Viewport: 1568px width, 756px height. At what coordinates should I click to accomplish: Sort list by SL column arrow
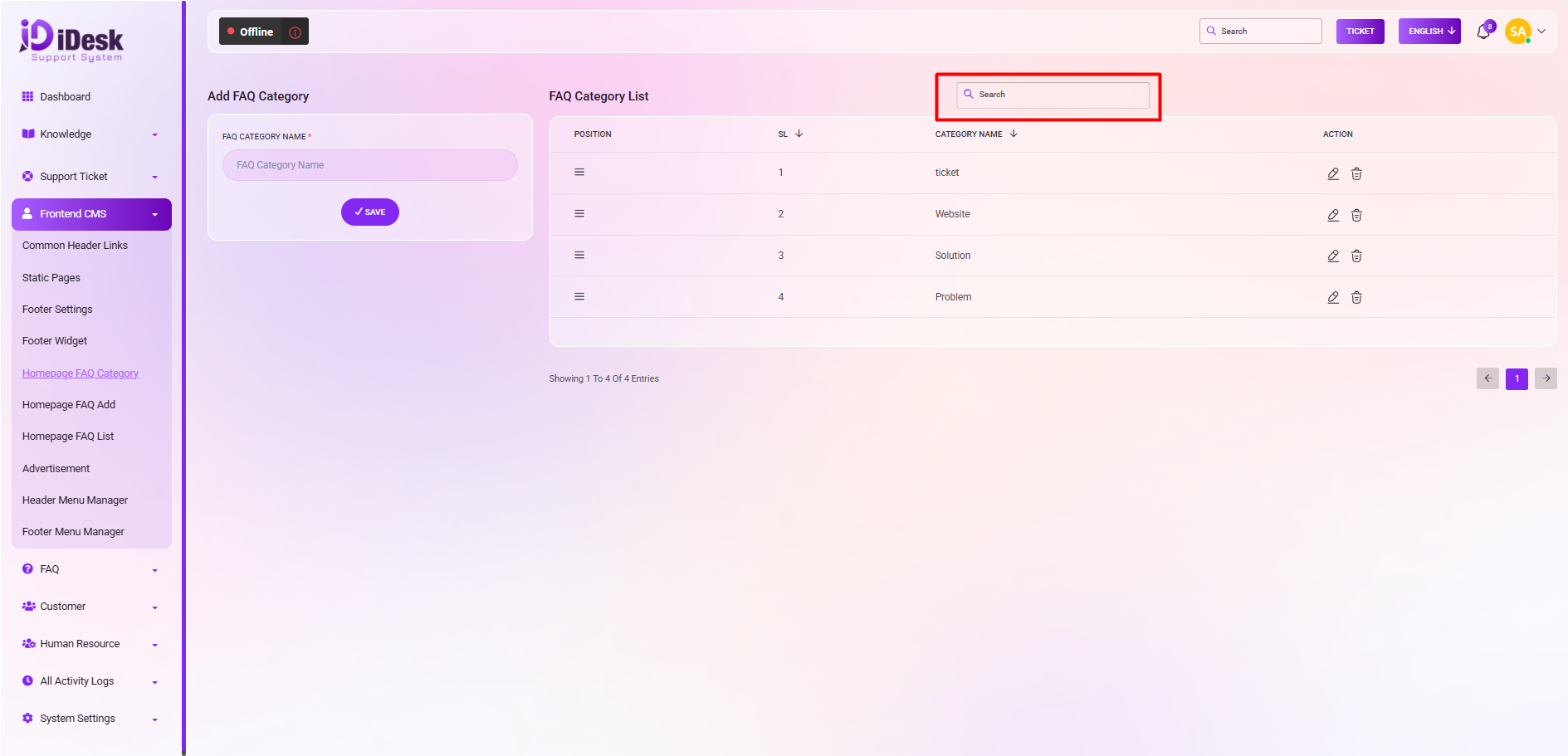pos(799,134)
